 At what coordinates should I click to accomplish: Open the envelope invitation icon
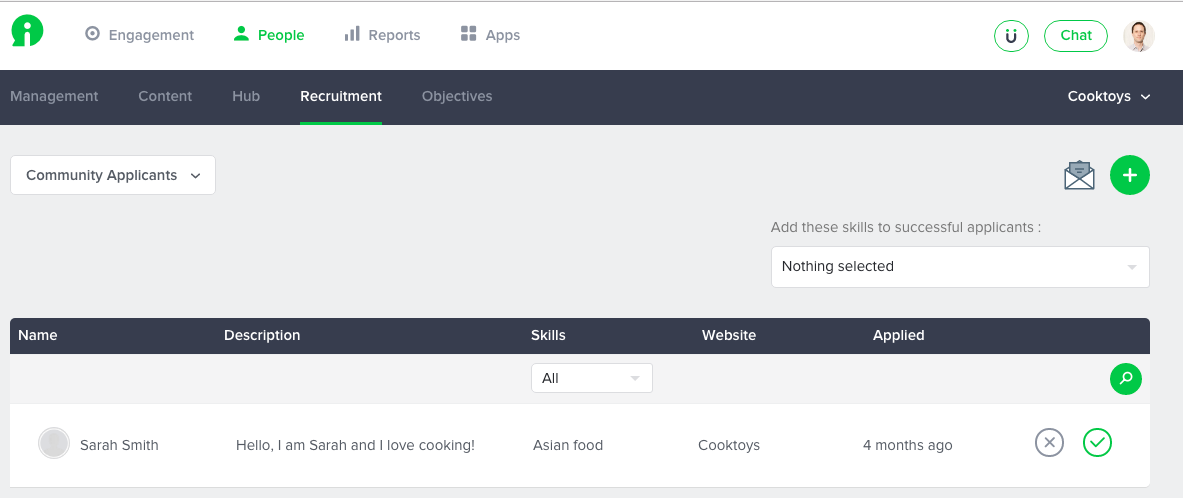click(x=1079, y=175)
